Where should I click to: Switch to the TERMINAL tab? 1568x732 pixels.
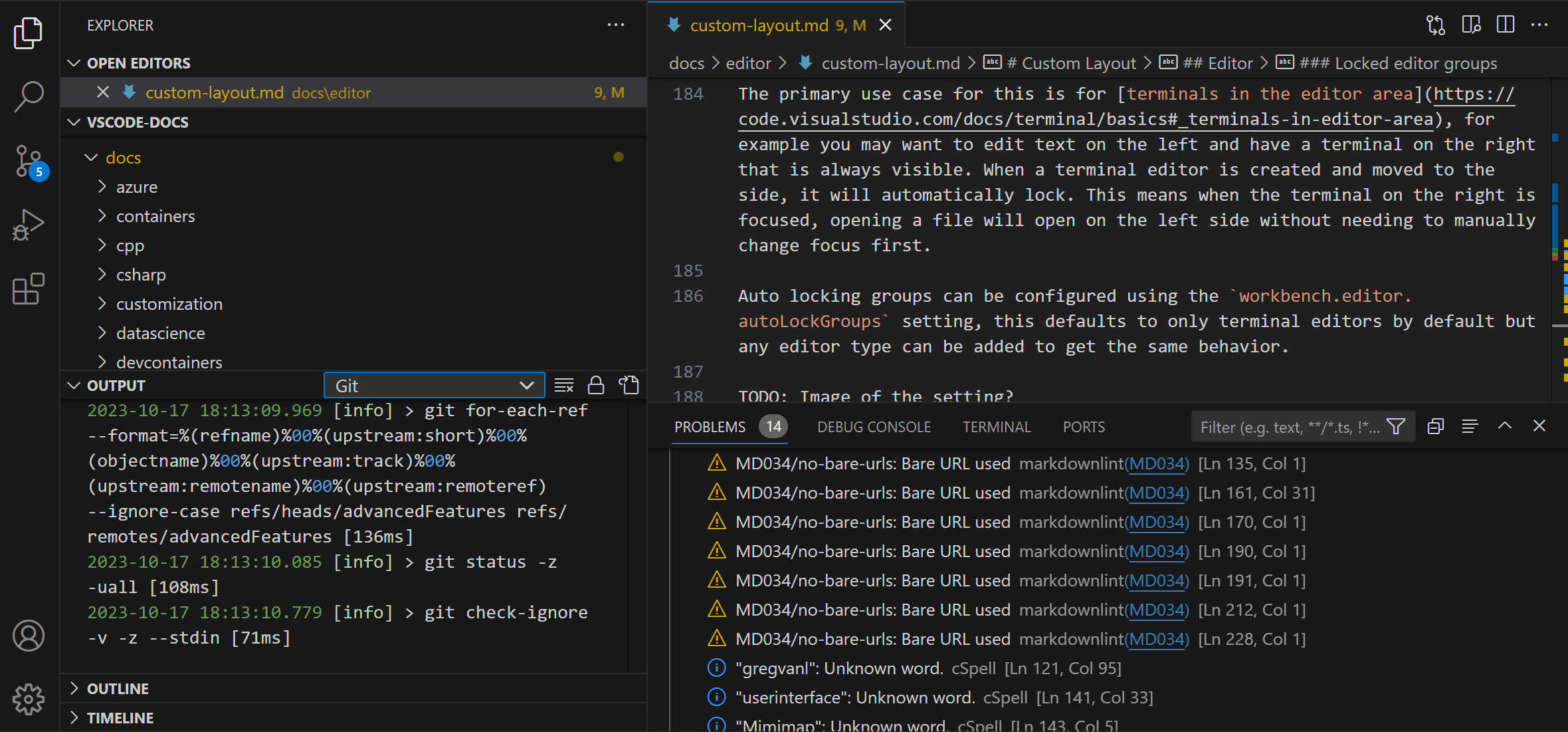[997, 426]
